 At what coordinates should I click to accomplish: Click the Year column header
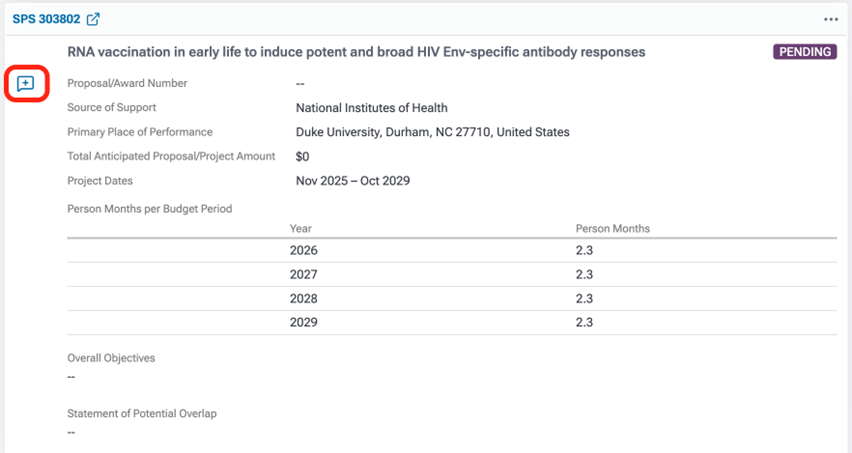(x=301, y=229)
